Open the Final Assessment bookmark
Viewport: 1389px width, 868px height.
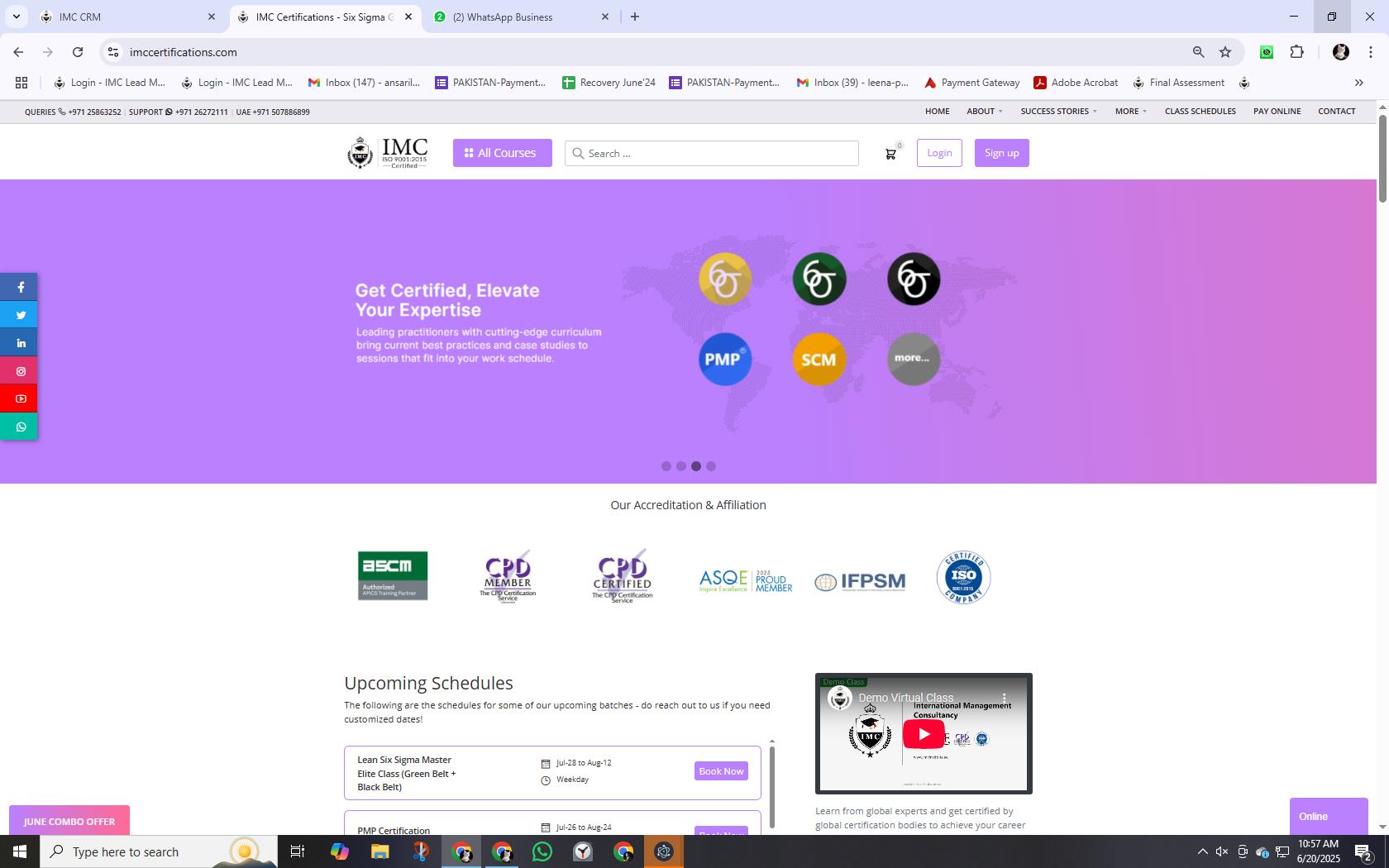(1178, 83)
